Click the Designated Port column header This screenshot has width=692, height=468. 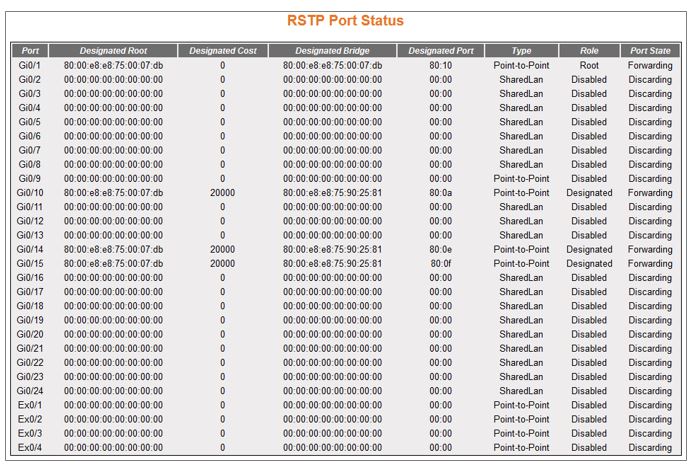click(x=440, y=50)
